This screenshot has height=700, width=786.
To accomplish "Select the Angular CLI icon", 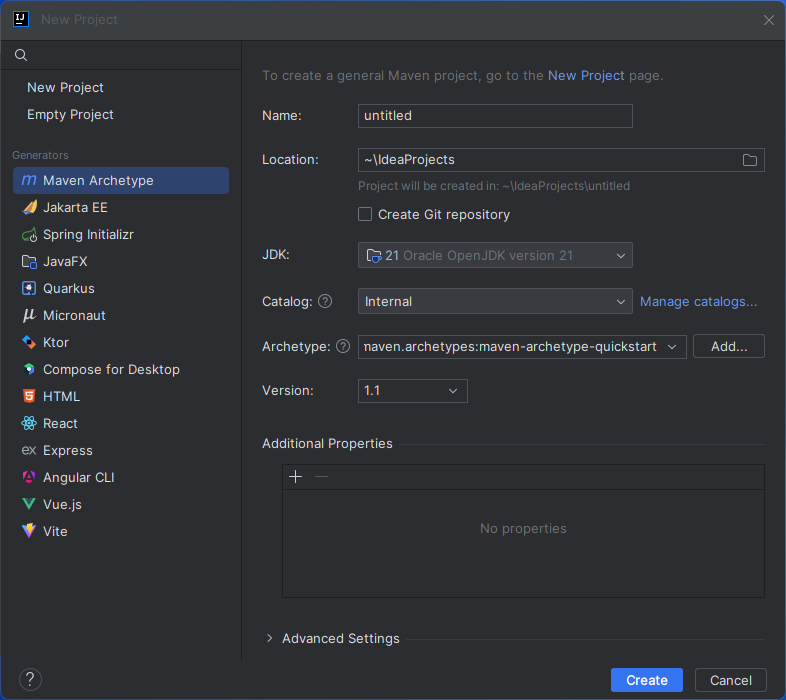I will (x=29, y=477).
